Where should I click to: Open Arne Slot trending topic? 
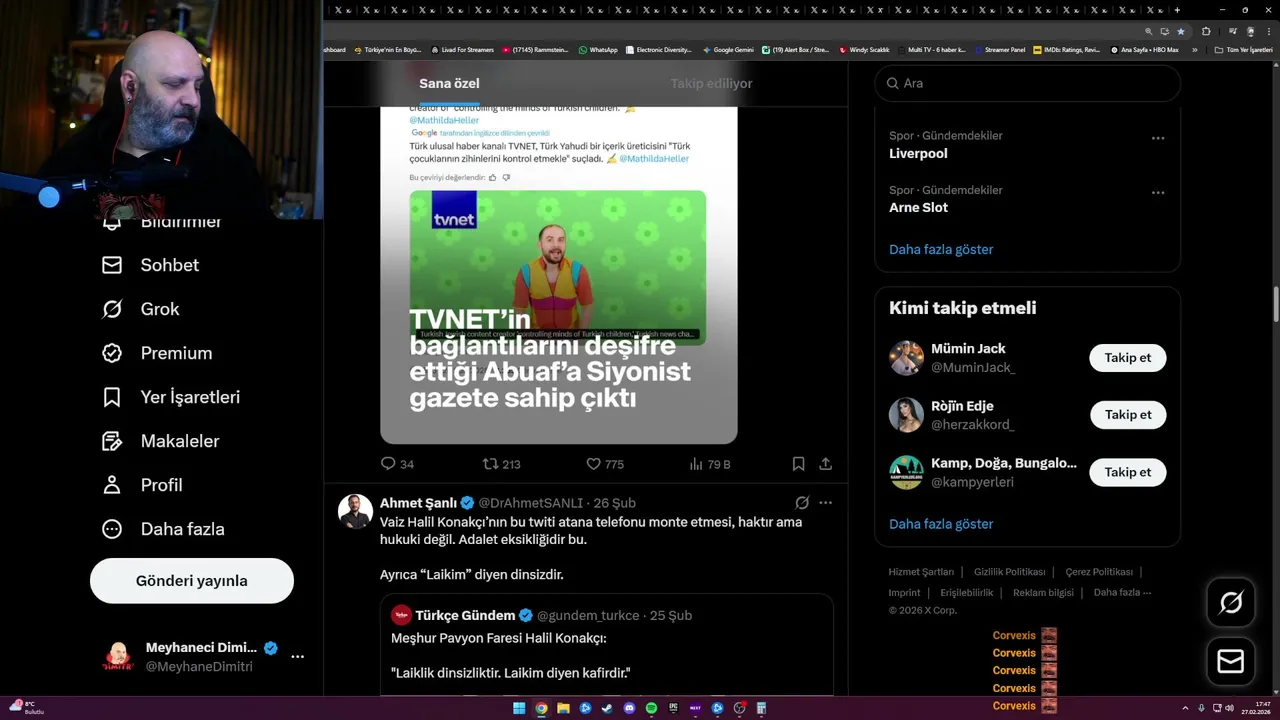[x=918, y=208]
